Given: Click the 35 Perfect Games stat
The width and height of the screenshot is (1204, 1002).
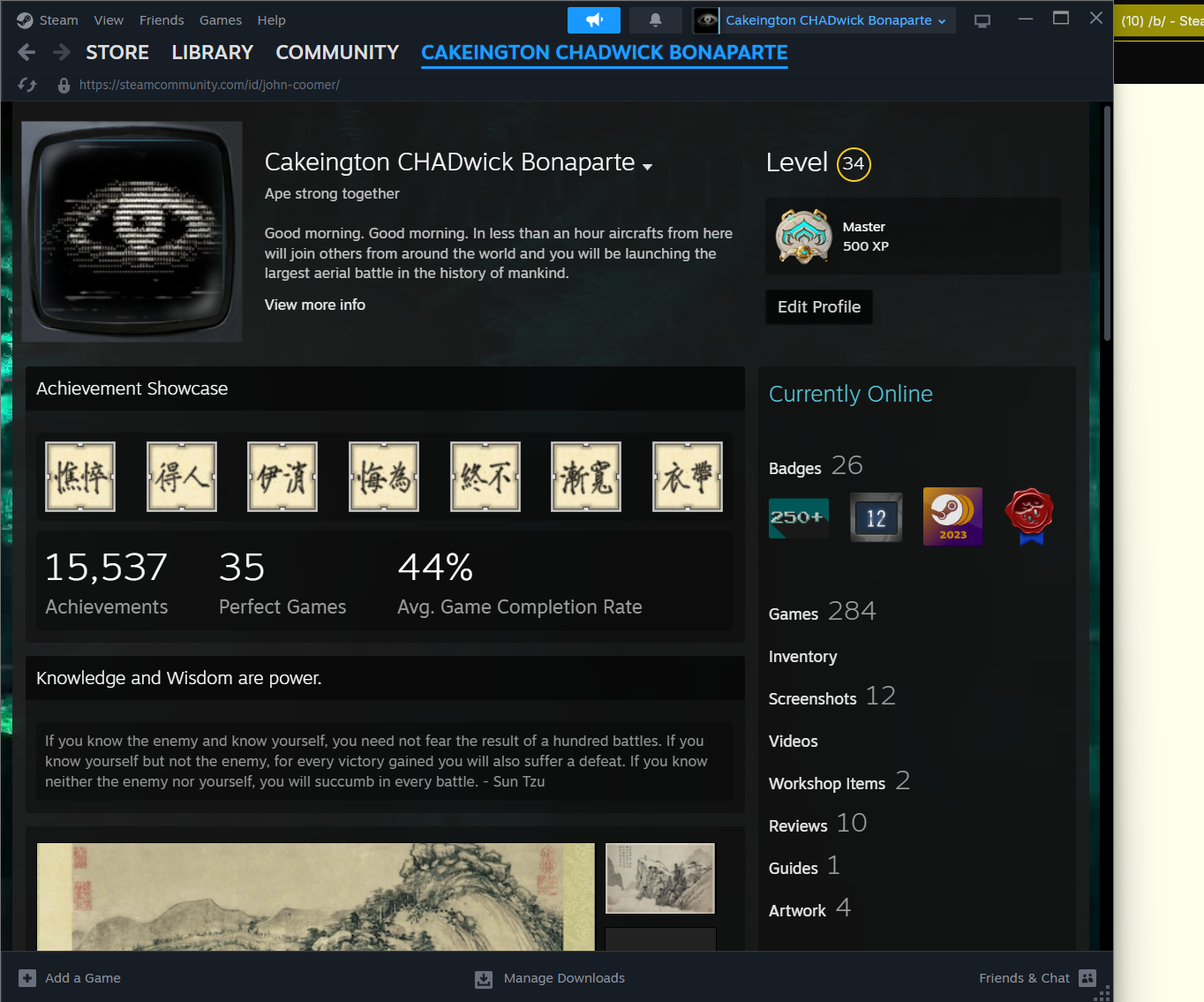Looking at the screenshot, I should click(x=282, y=583).
